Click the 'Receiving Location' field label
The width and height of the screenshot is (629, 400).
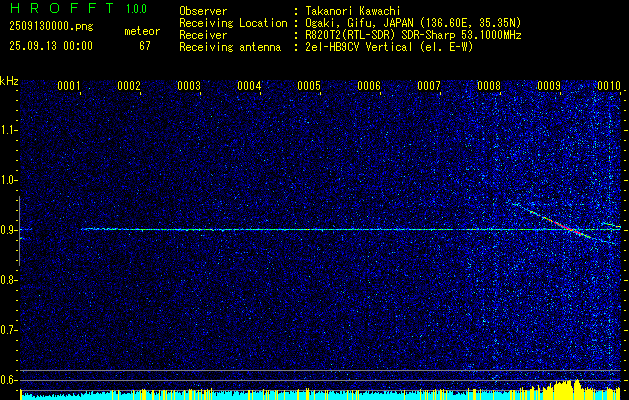coord(233,23)
